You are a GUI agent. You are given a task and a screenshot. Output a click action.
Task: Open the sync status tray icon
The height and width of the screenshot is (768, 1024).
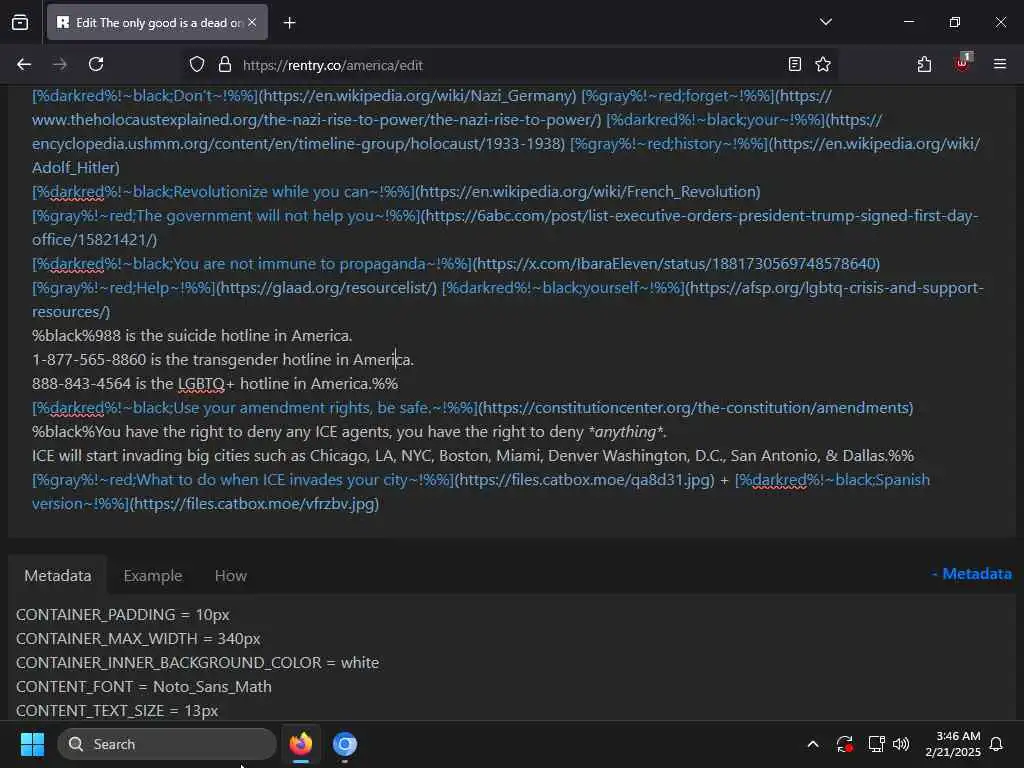click(844, 744)
